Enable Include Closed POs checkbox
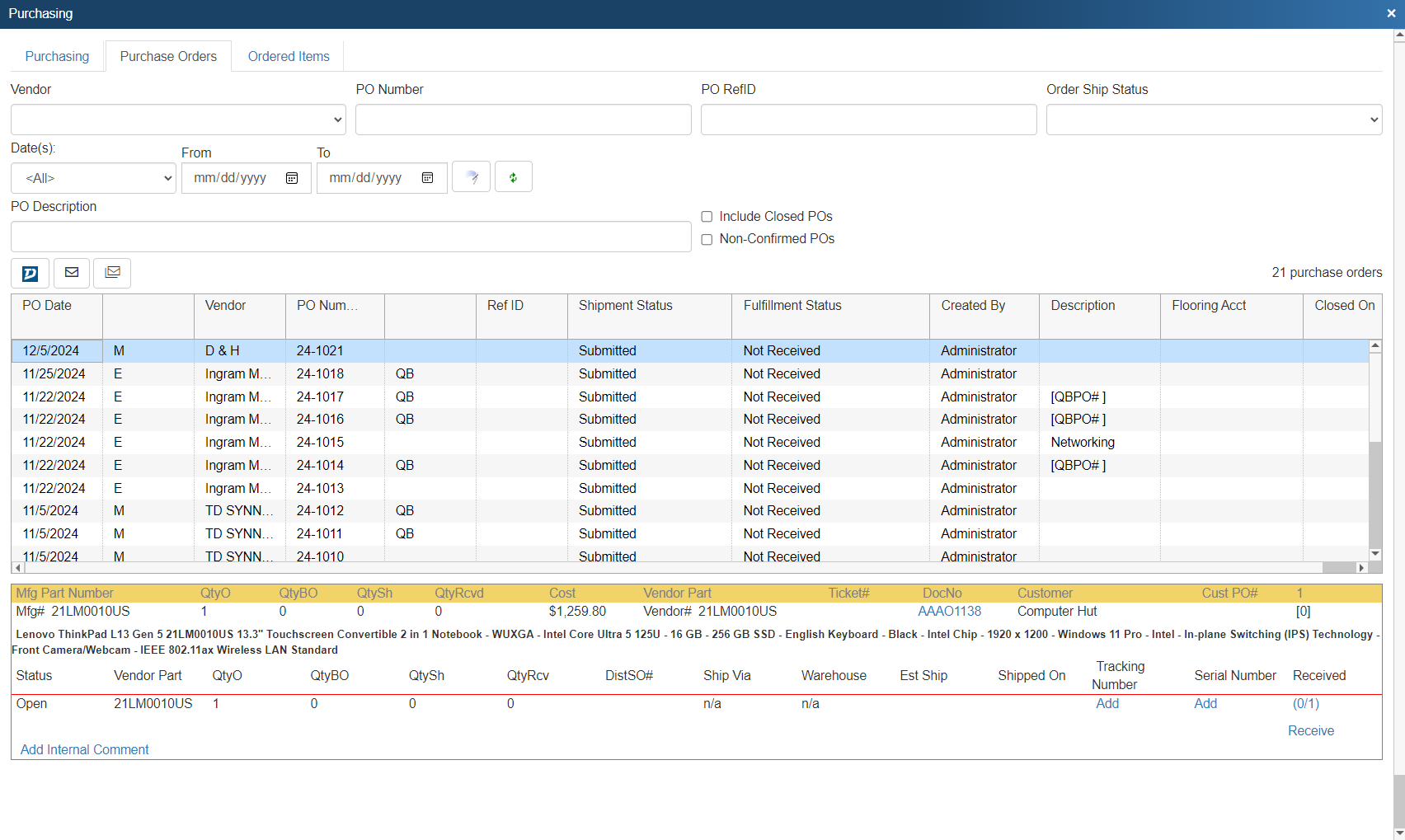The height and width of the screenshot is (840, 1405). [707, 217]
